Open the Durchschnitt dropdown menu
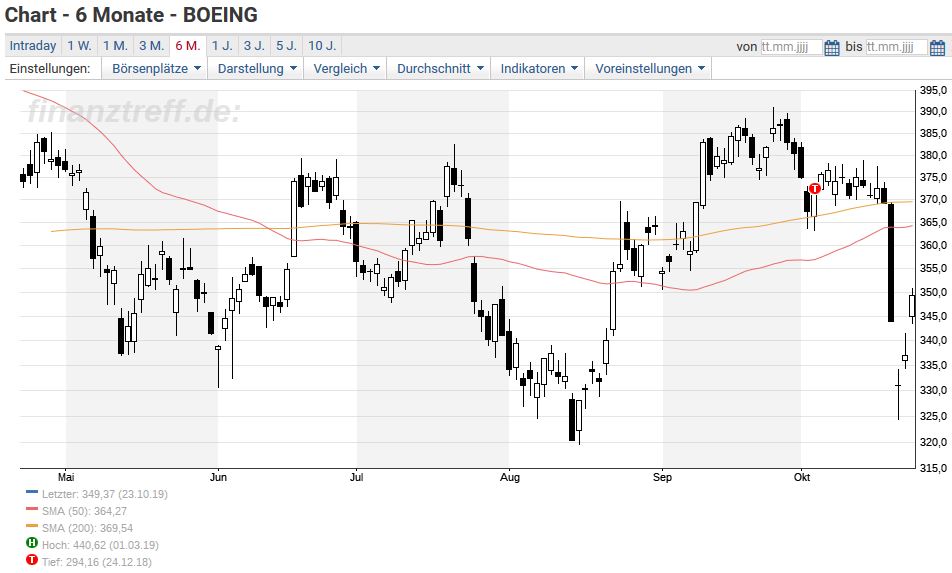 tap(440, 69)
